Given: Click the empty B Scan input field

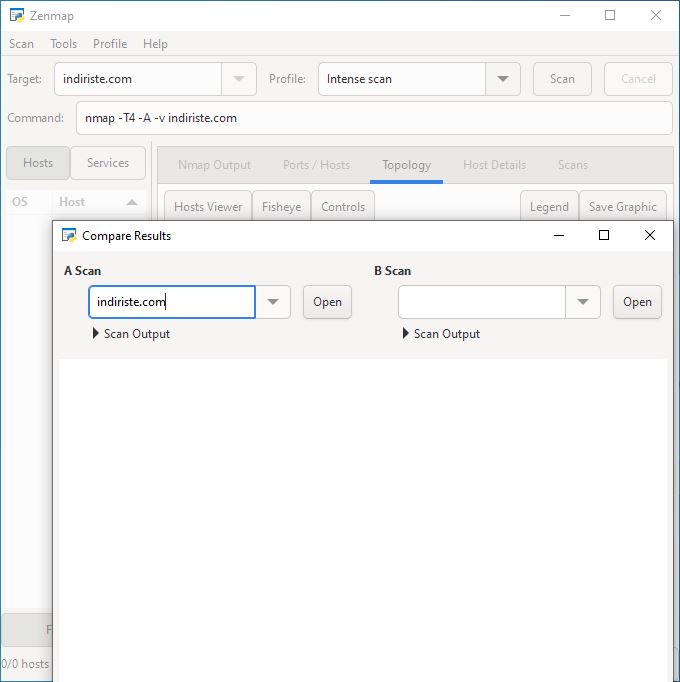Looking at the screenshot, I should 482,302.
